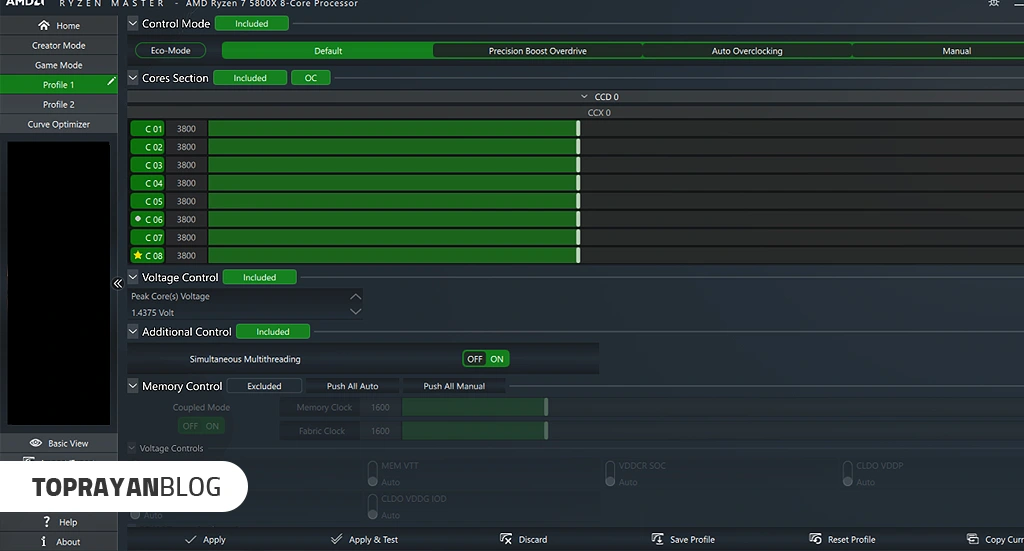Toggle Control Mode Included button

click(x=251, y=24)
